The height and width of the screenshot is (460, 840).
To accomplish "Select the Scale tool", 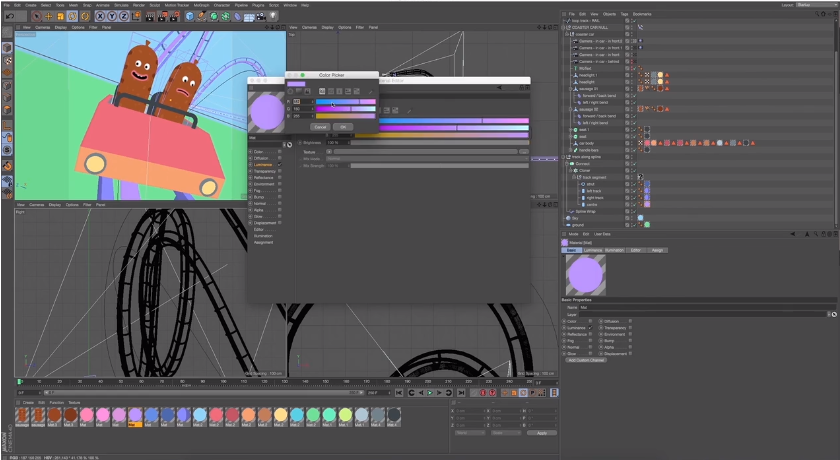I will coord(61,17).
